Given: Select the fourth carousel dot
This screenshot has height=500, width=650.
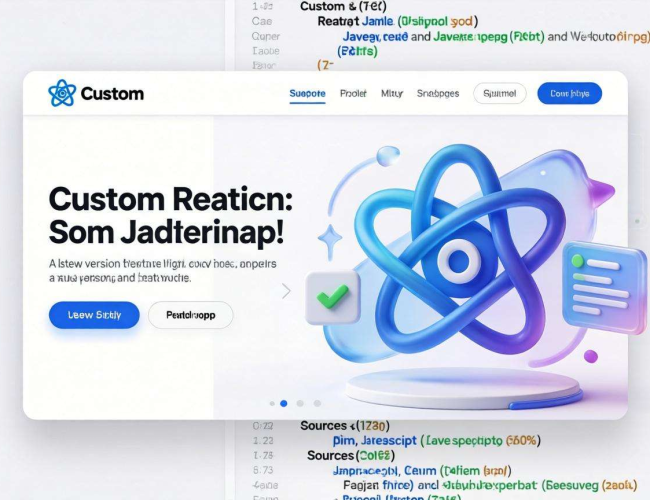Looking at the screenshot, I should [317, 403].
